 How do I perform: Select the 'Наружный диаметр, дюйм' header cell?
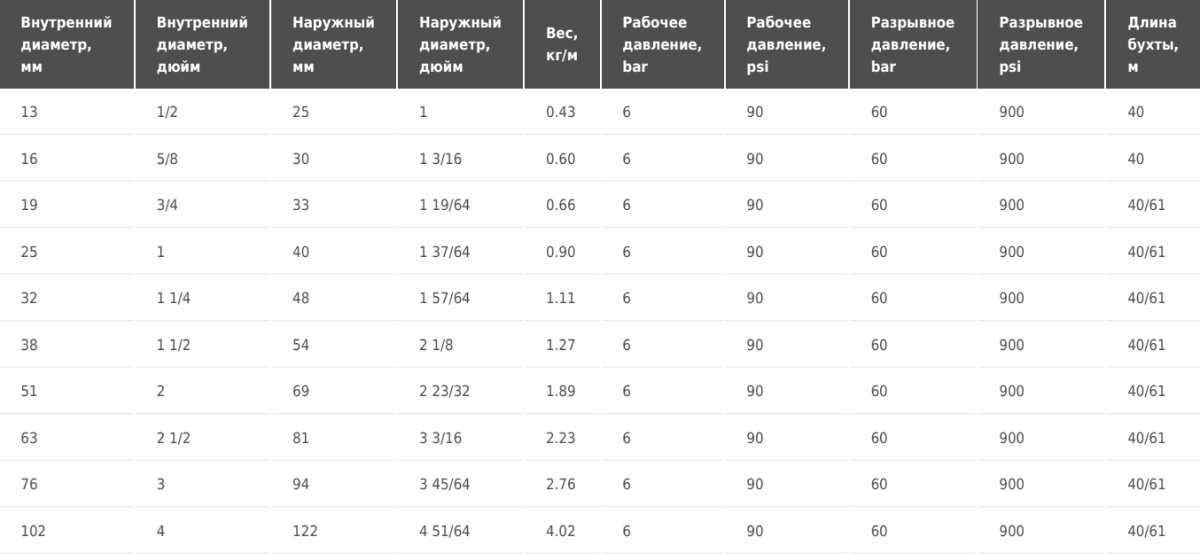pos(461,45)
